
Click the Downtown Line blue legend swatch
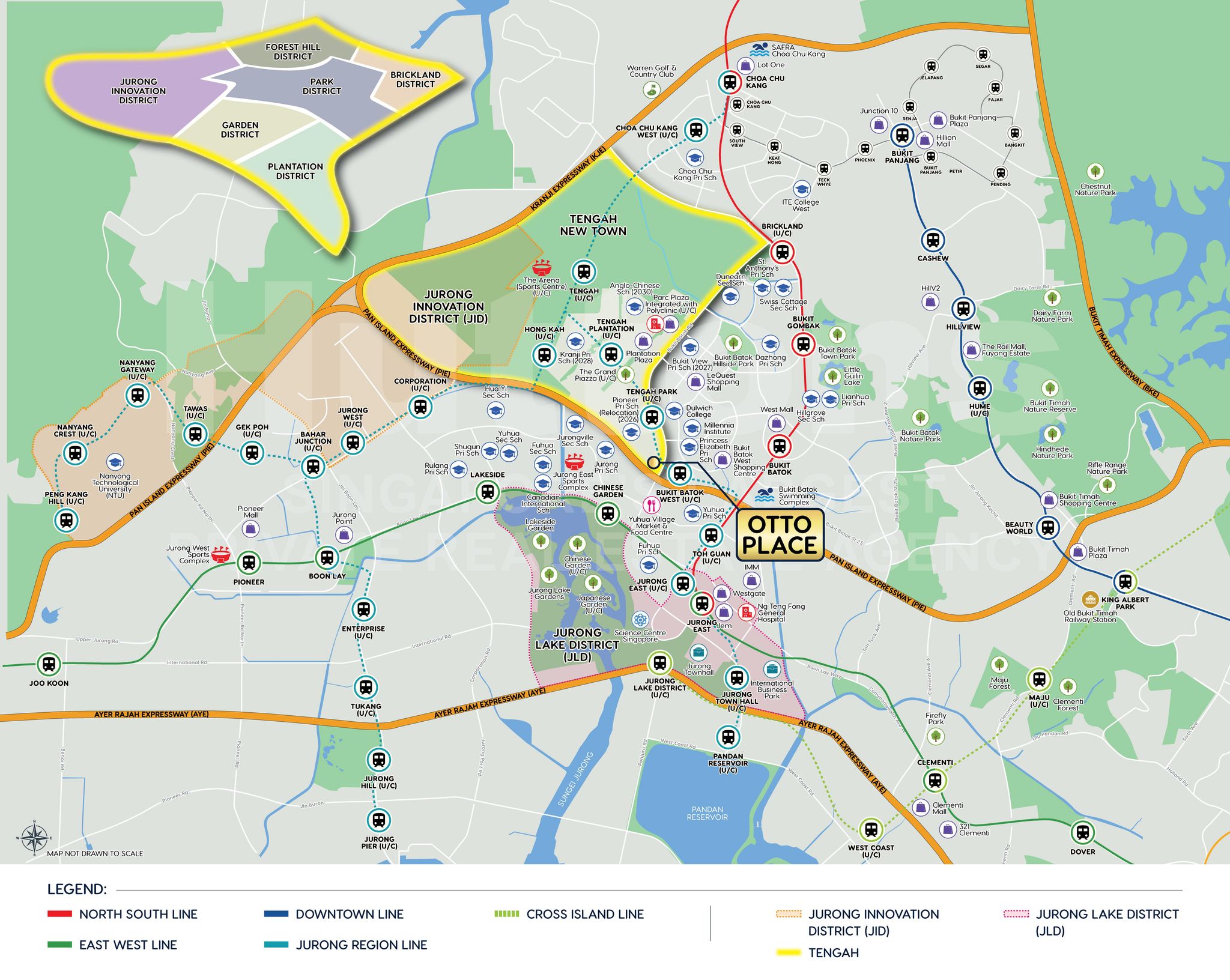pos(276,914)
